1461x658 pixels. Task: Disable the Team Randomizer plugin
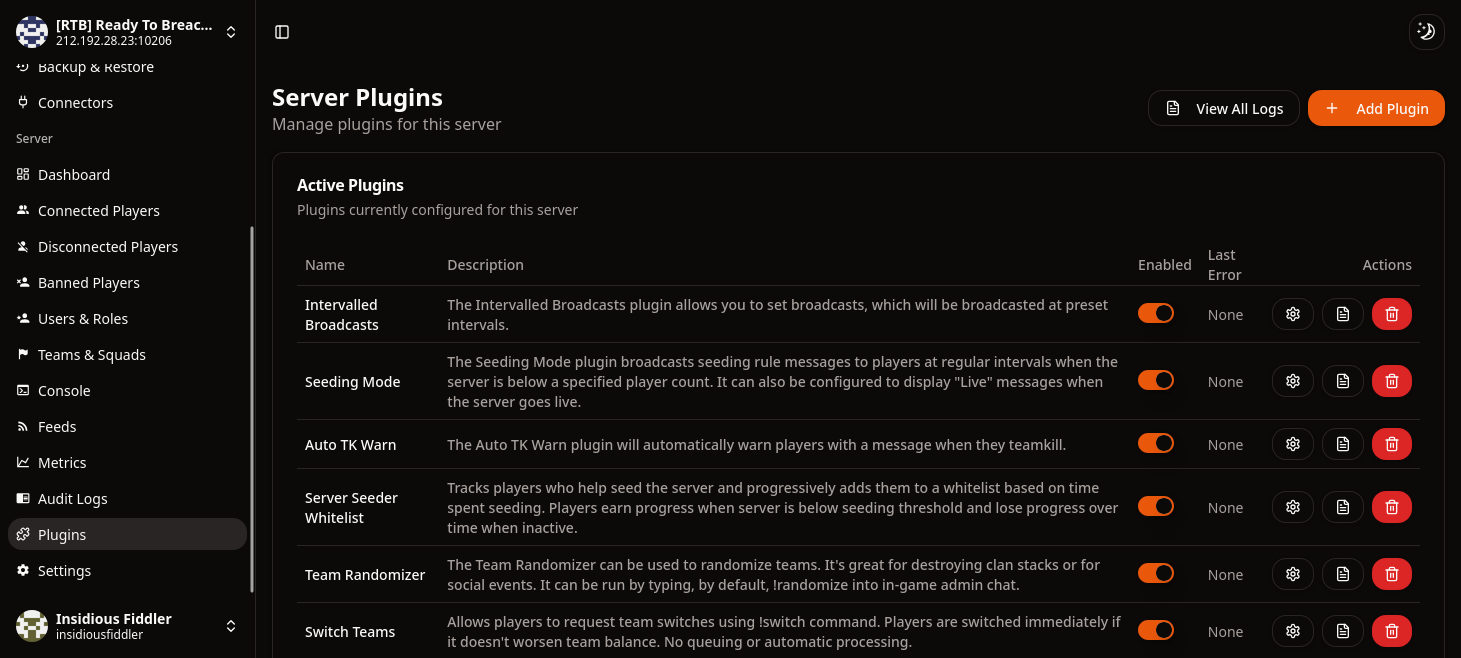1156,573
